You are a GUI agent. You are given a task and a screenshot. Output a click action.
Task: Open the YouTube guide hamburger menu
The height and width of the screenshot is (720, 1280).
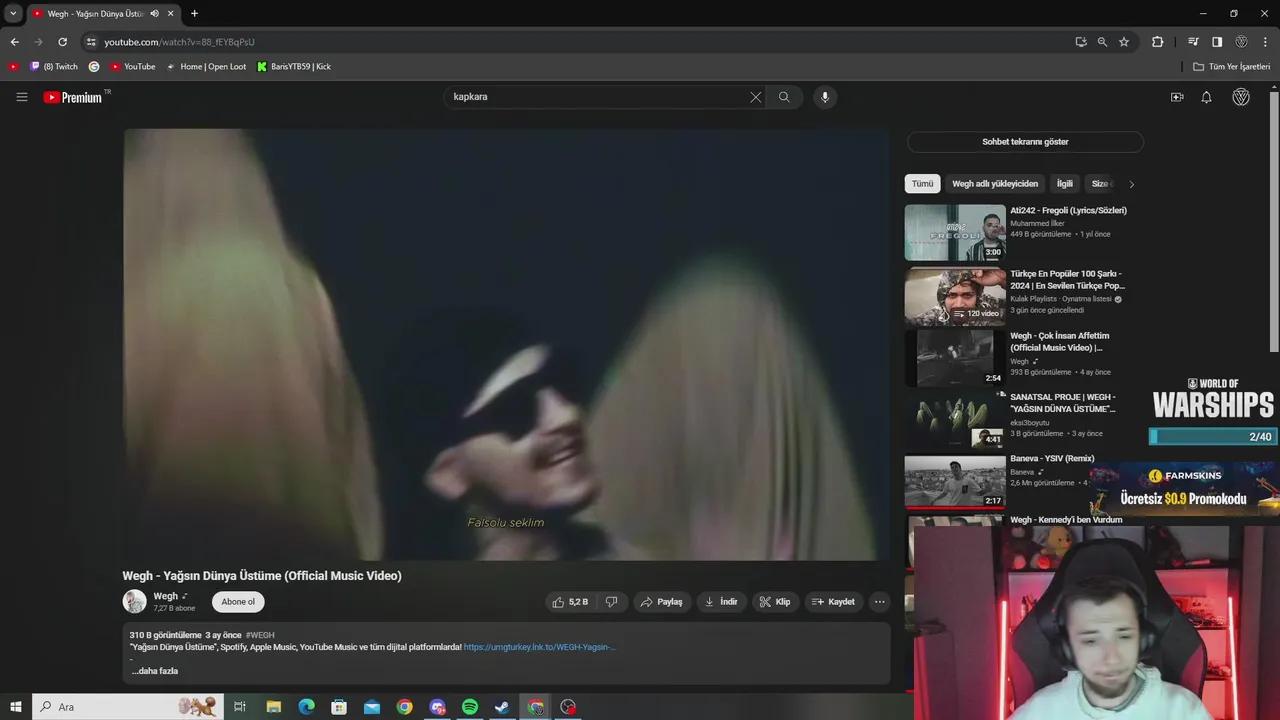coord(21,97)
